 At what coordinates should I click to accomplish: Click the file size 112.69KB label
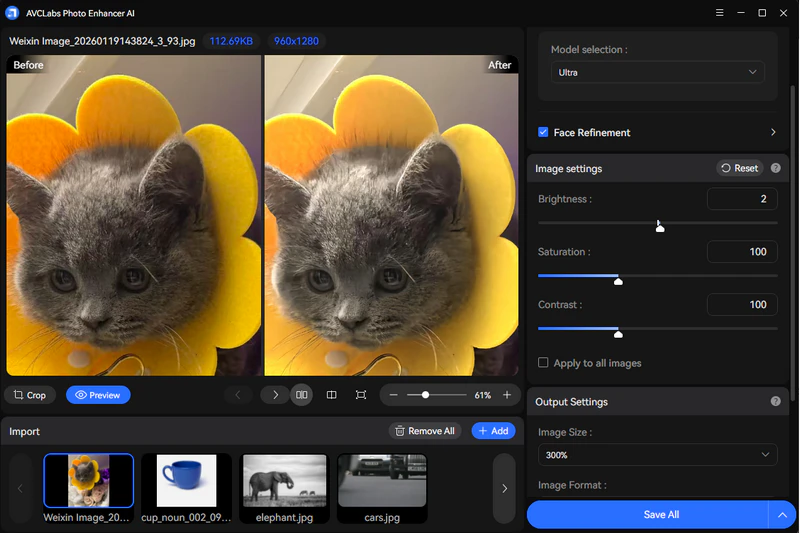coord(231,41)
